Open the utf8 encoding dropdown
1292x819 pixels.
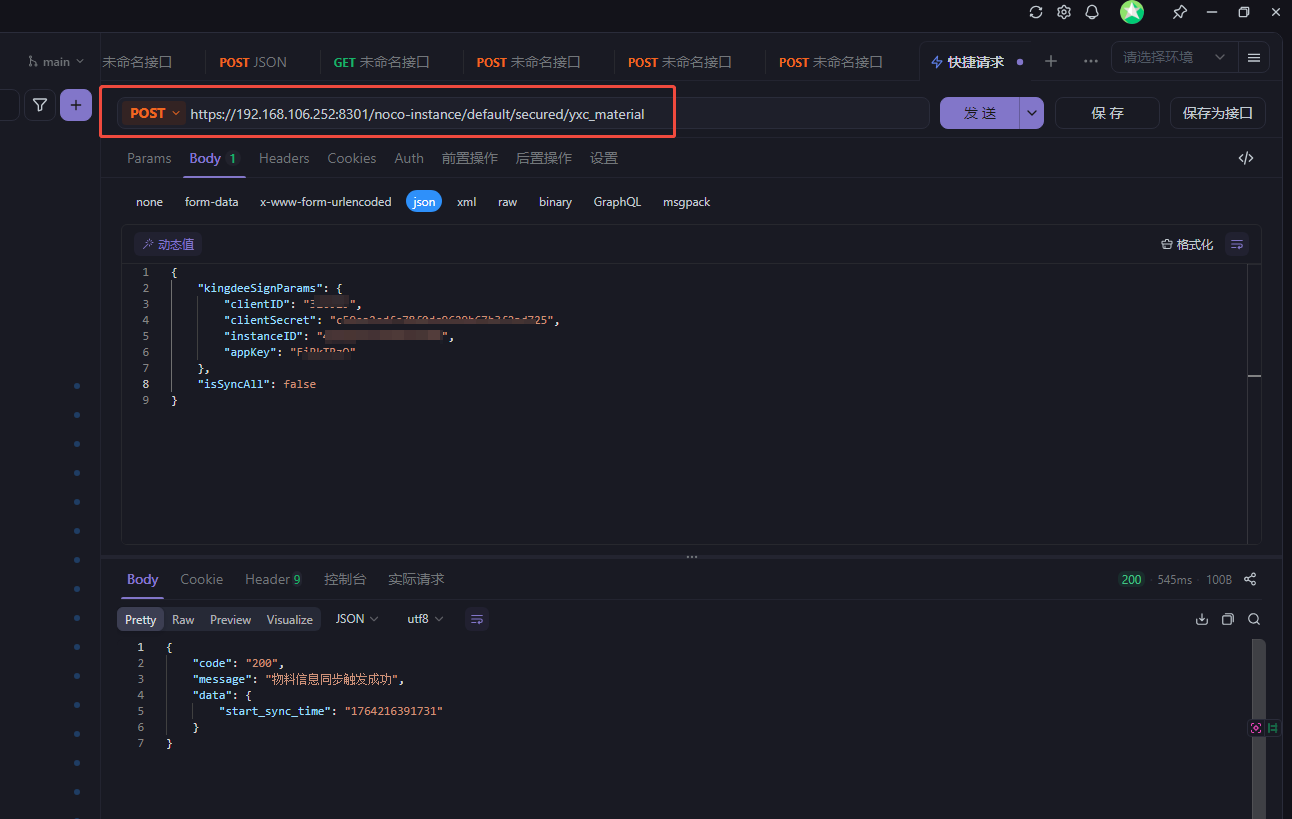pos(425,619)
